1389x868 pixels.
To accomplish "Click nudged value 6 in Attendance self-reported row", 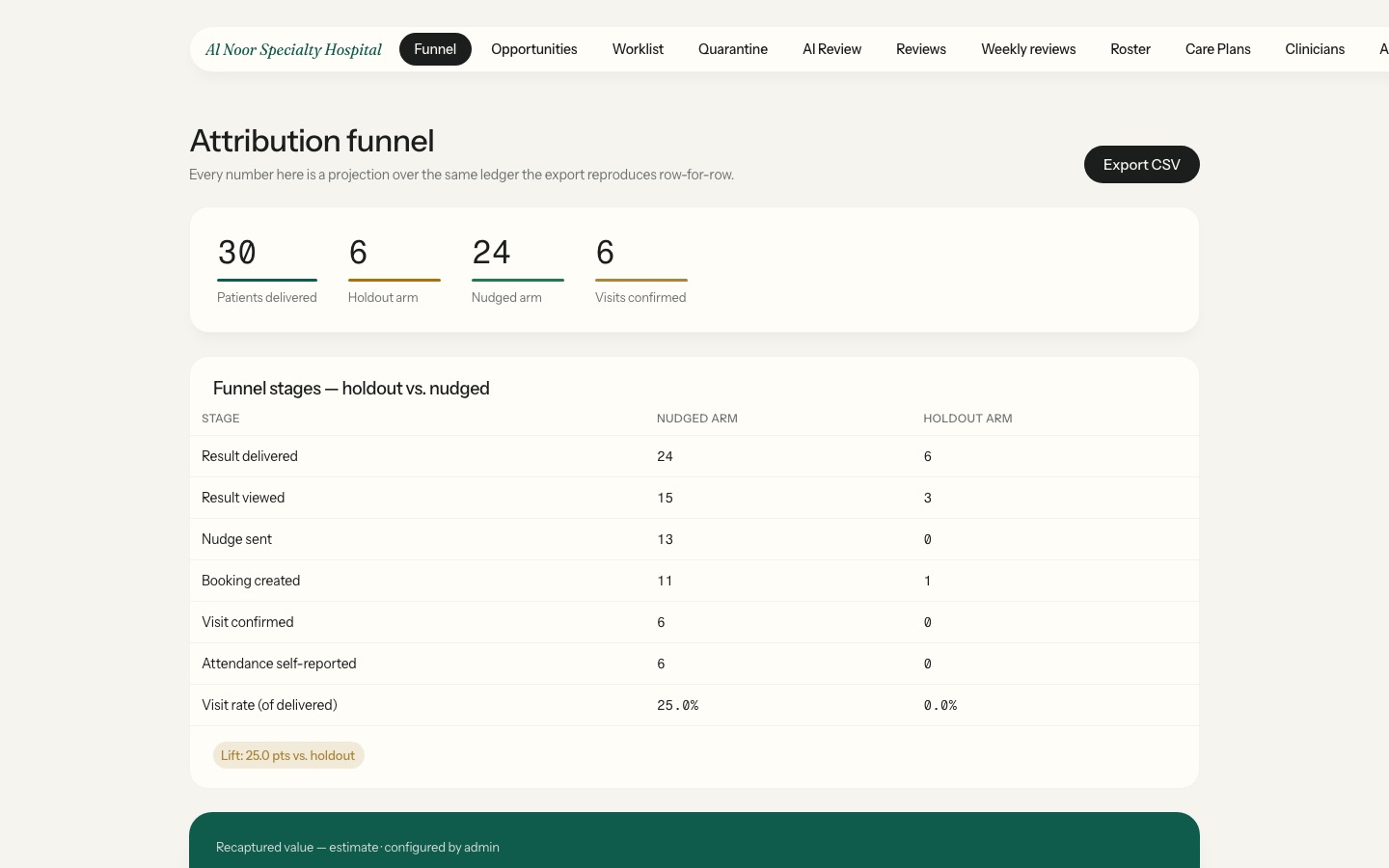I will pos(661,664).
